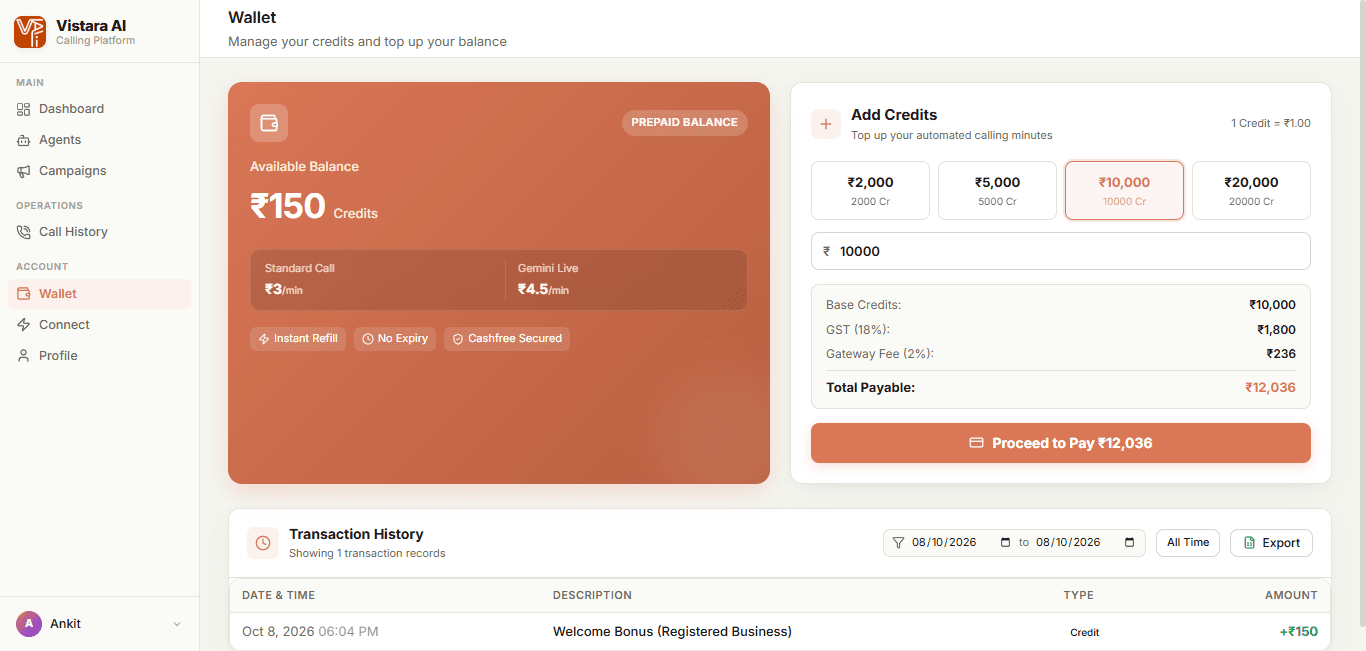Viewport: 1366px width, 651px height.
Task: Click the Gateway Fee ₹236 value
Action: [x=1281, y=354]
